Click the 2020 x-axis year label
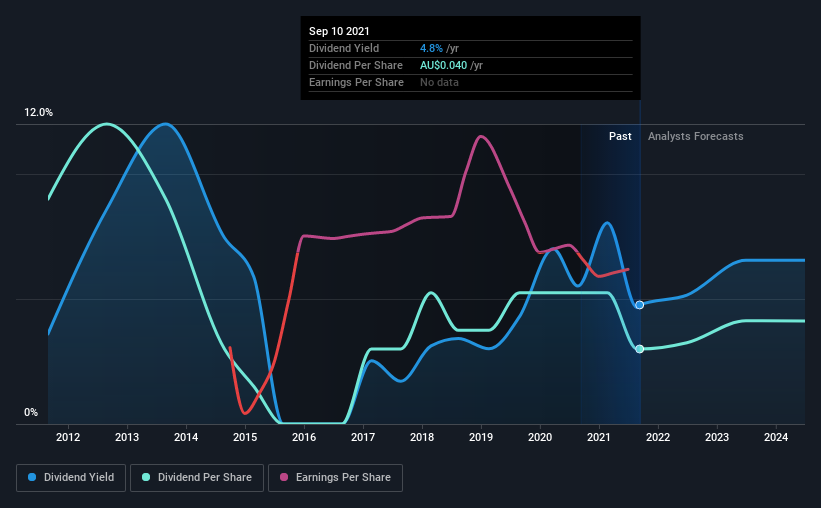 click(540, 437)
